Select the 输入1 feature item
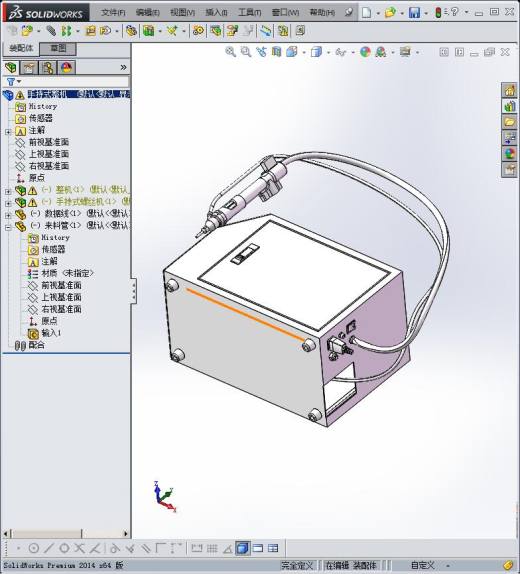 [x=51, y=333]
